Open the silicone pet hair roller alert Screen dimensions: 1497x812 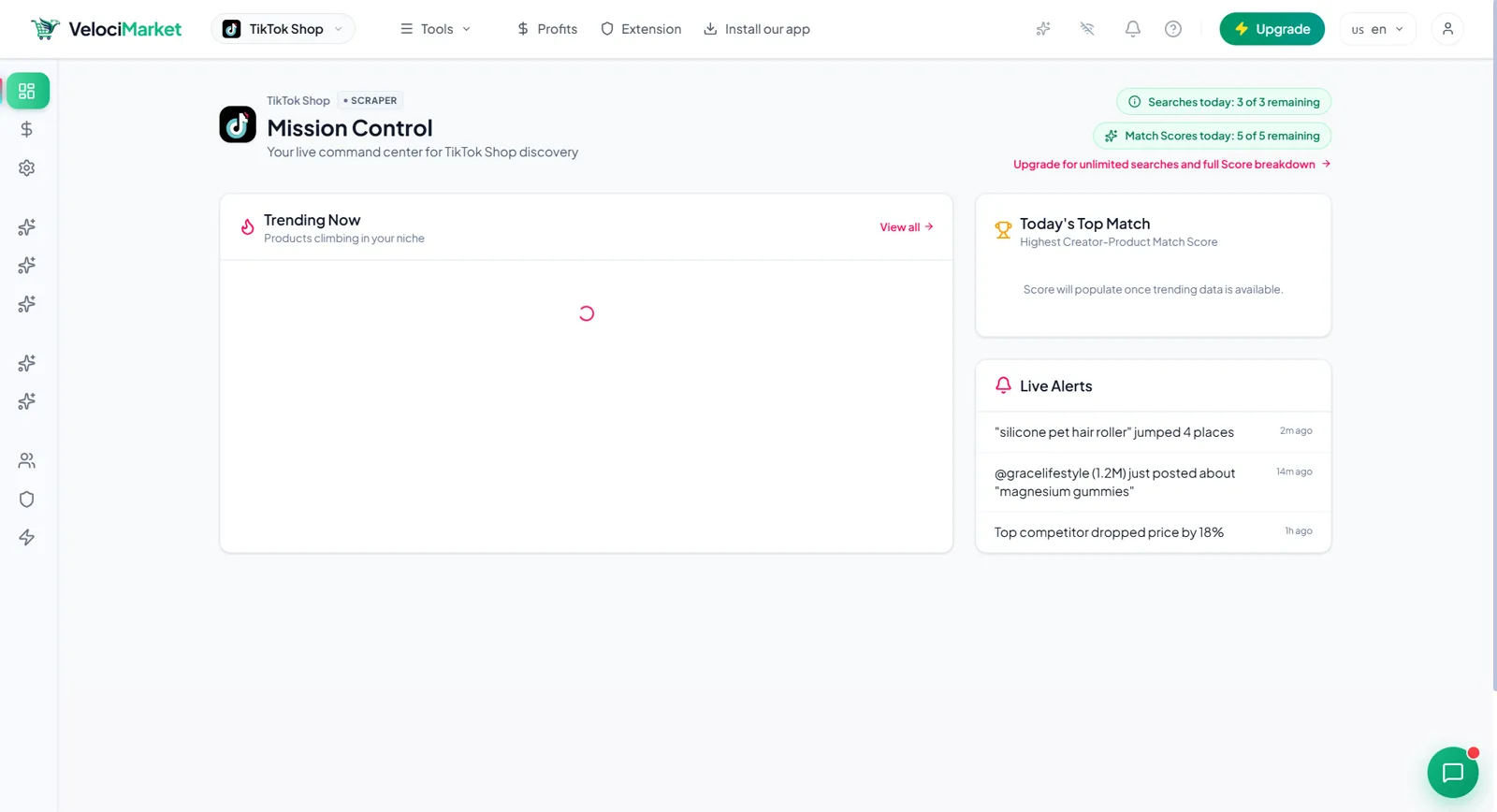pos(1154,432)
